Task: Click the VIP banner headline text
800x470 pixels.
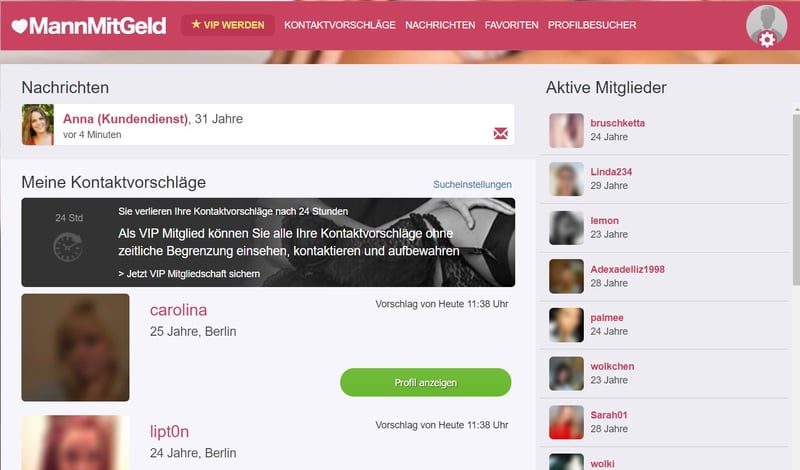Action: point(289,242)
